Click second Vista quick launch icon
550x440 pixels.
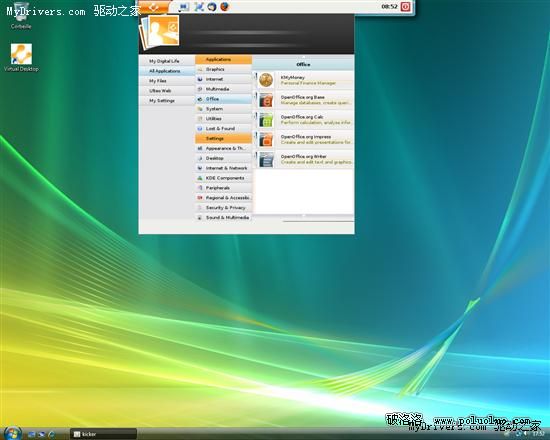pyautogui.click(x=41, y=434)
